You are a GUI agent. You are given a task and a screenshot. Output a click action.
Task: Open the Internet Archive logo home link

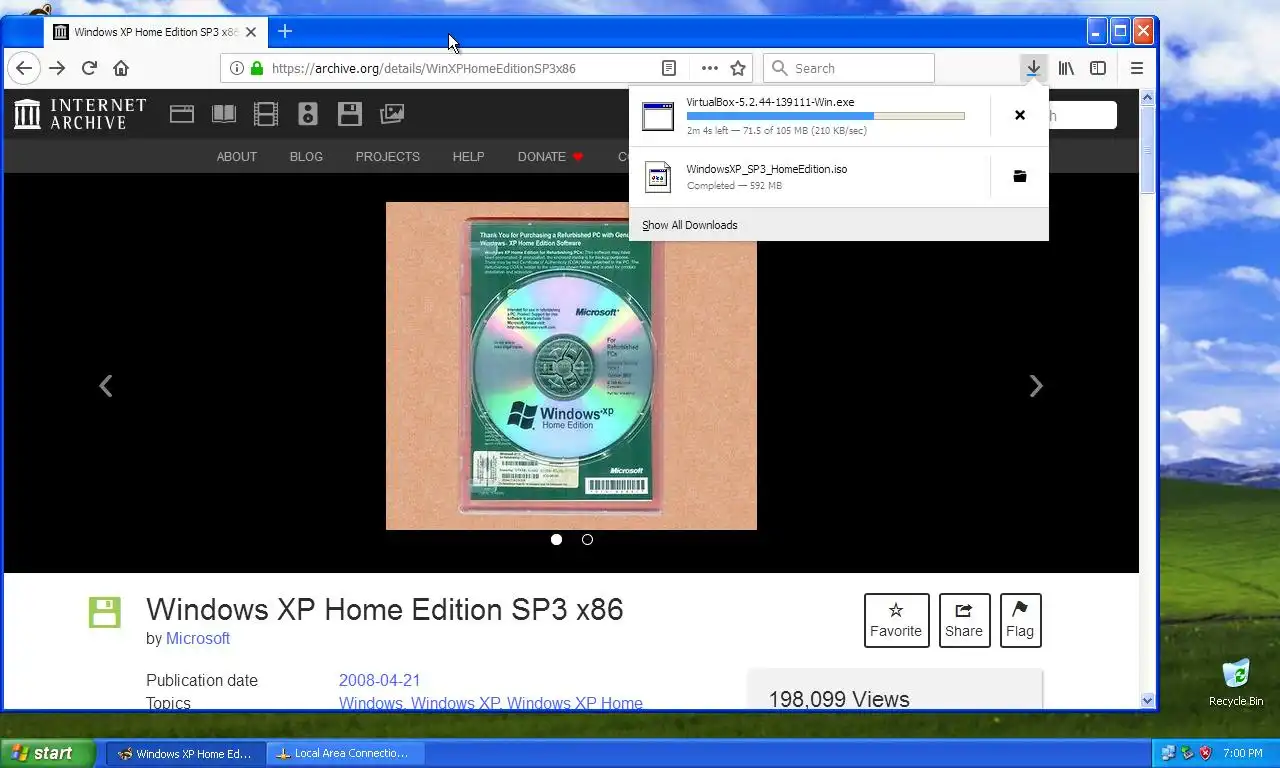[81, 114]
